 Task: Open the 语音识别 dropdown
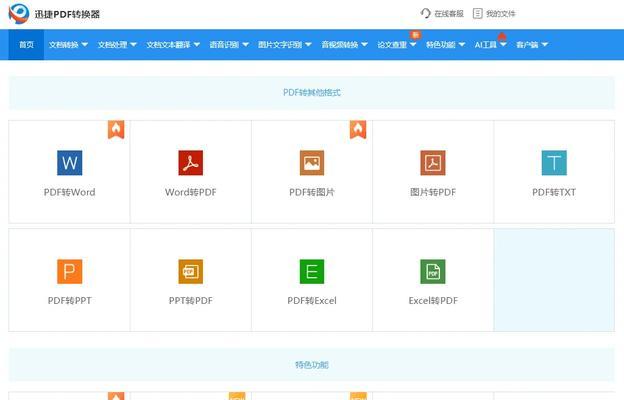(x=229, y=45)
